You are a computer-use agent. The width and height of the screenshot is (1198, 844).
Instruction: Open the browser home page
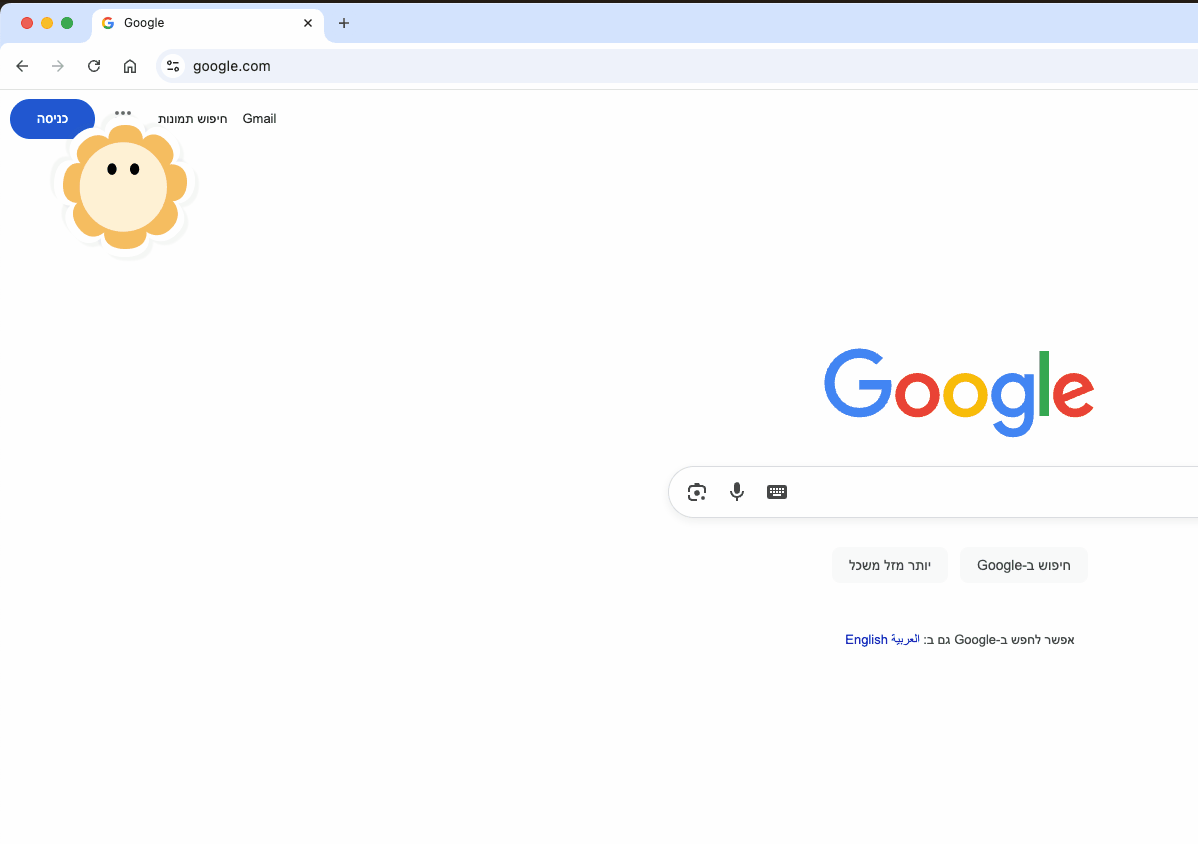(x=130, y=66)
